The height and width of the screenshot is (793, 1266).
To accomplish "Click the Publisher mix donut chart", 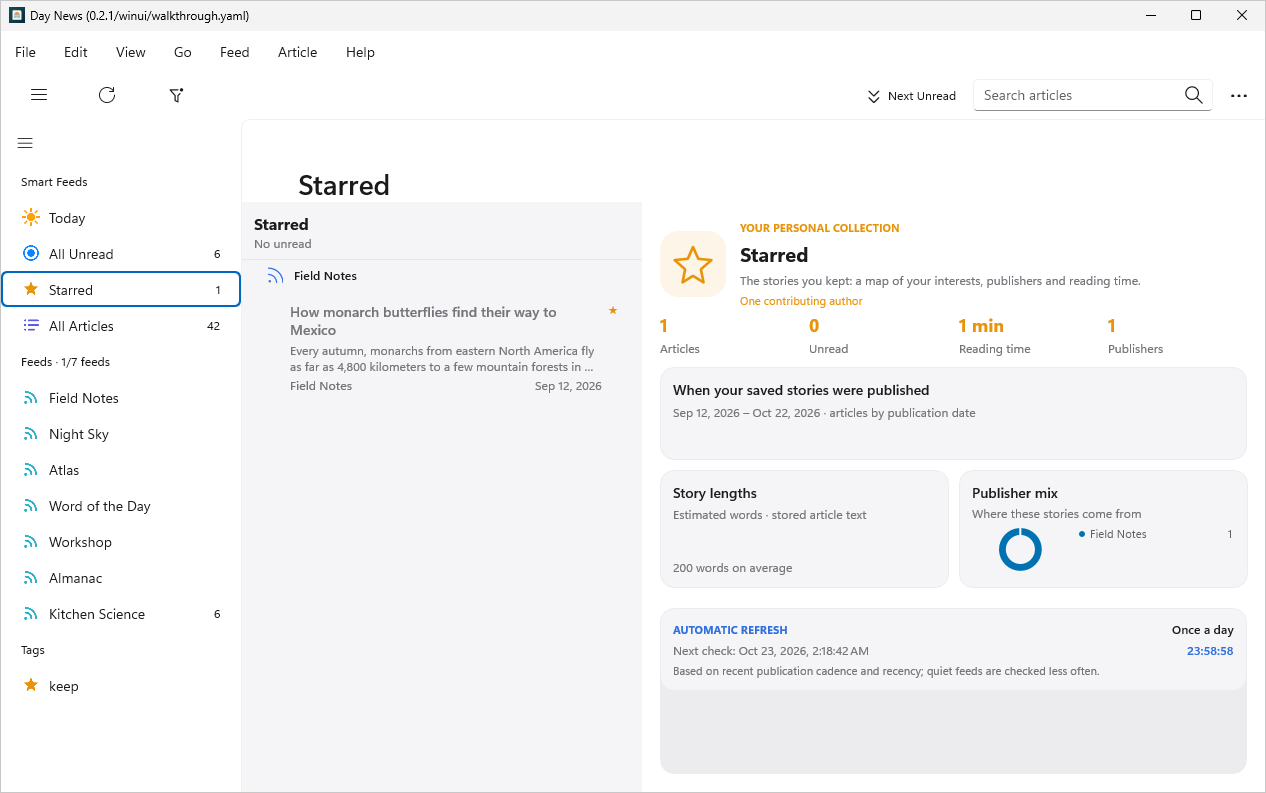I will (x=1020, y=549).
